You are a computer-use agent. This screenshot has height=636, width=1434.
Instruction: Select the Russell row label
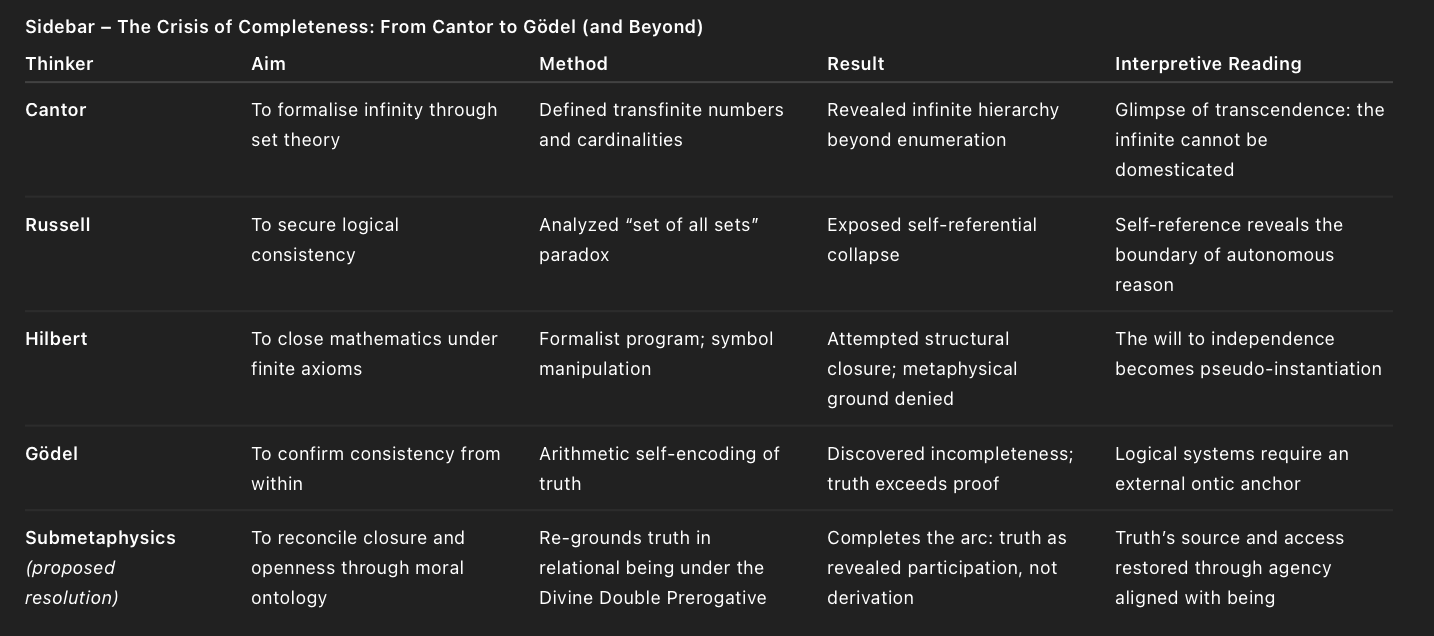58,225
